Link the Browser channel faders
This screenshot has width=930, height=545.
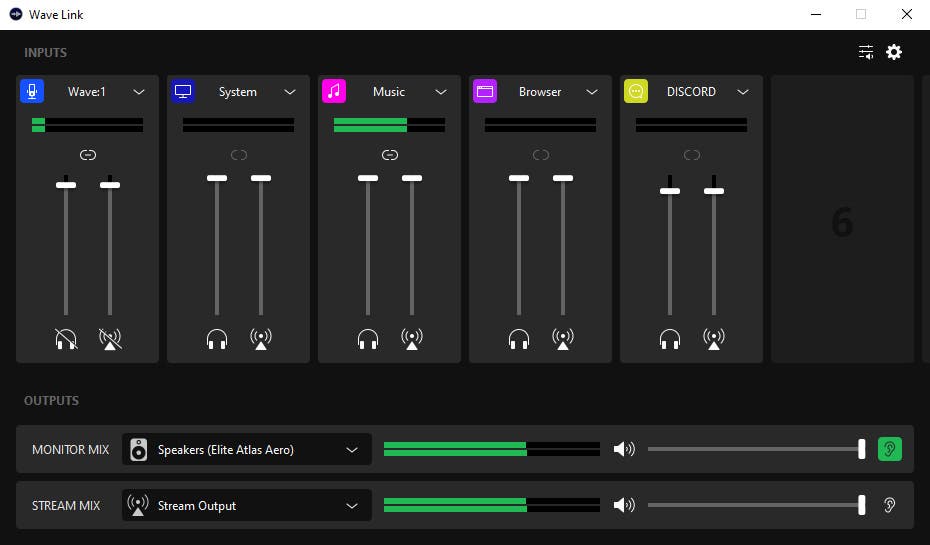coord(540,155)
